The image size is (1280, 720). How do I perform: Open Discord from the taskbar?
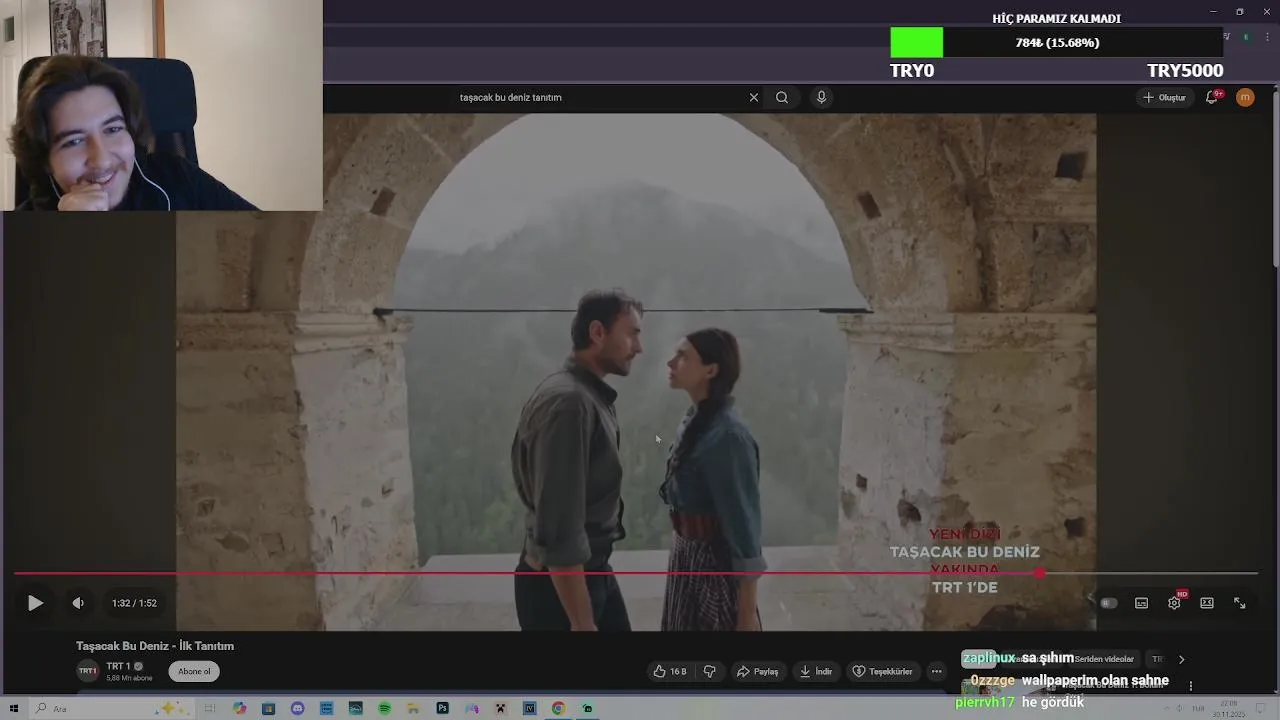coord(297,708)
